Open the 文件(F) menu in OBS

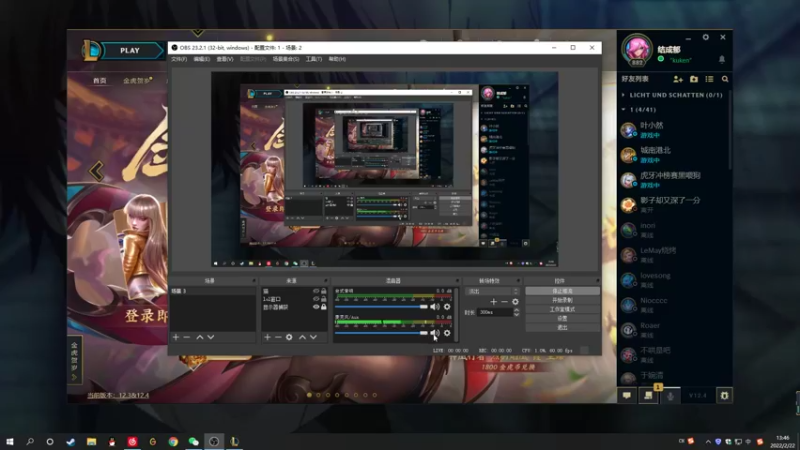[x=179, y=59]
